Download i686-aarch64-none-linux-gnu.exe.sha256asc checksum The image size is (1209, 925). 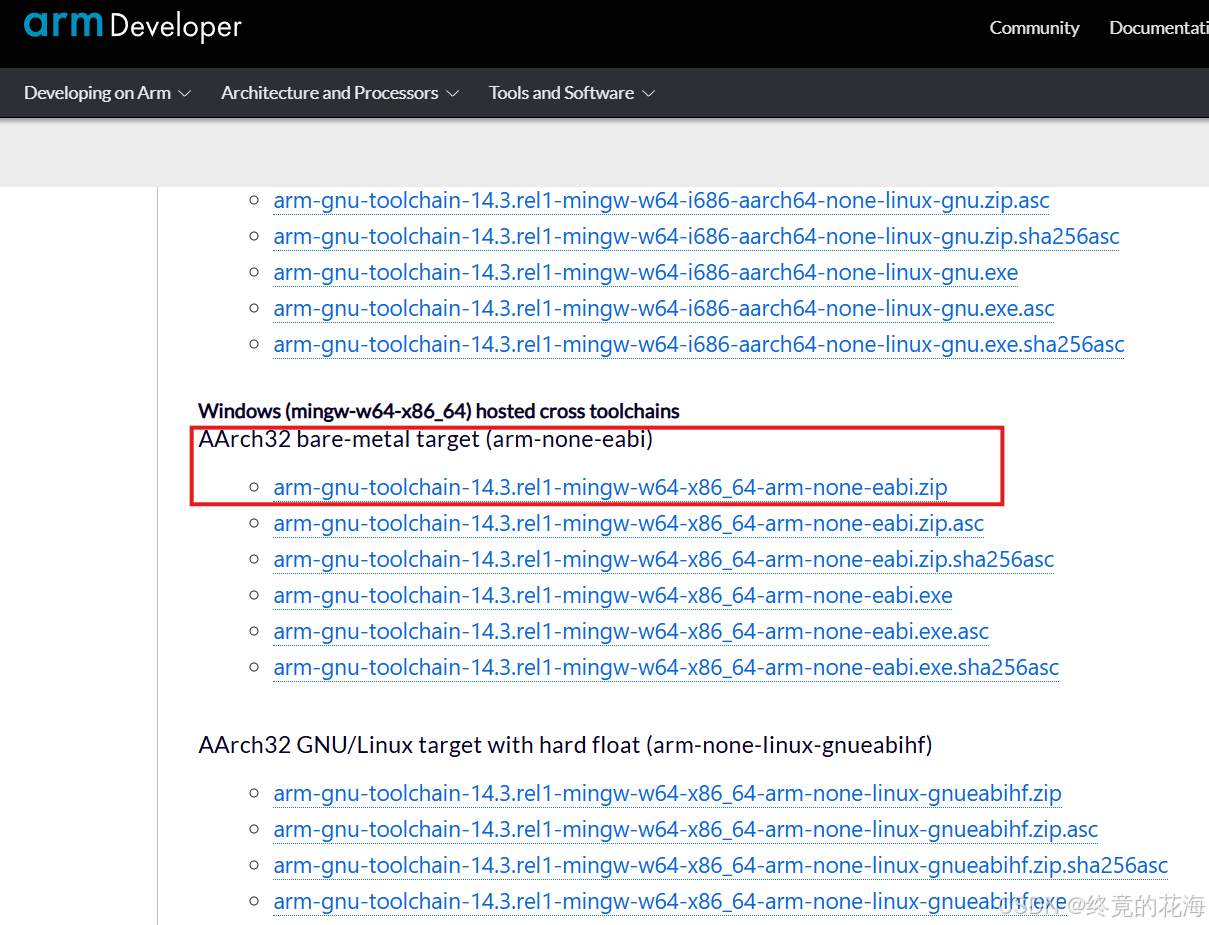(699, 345)
